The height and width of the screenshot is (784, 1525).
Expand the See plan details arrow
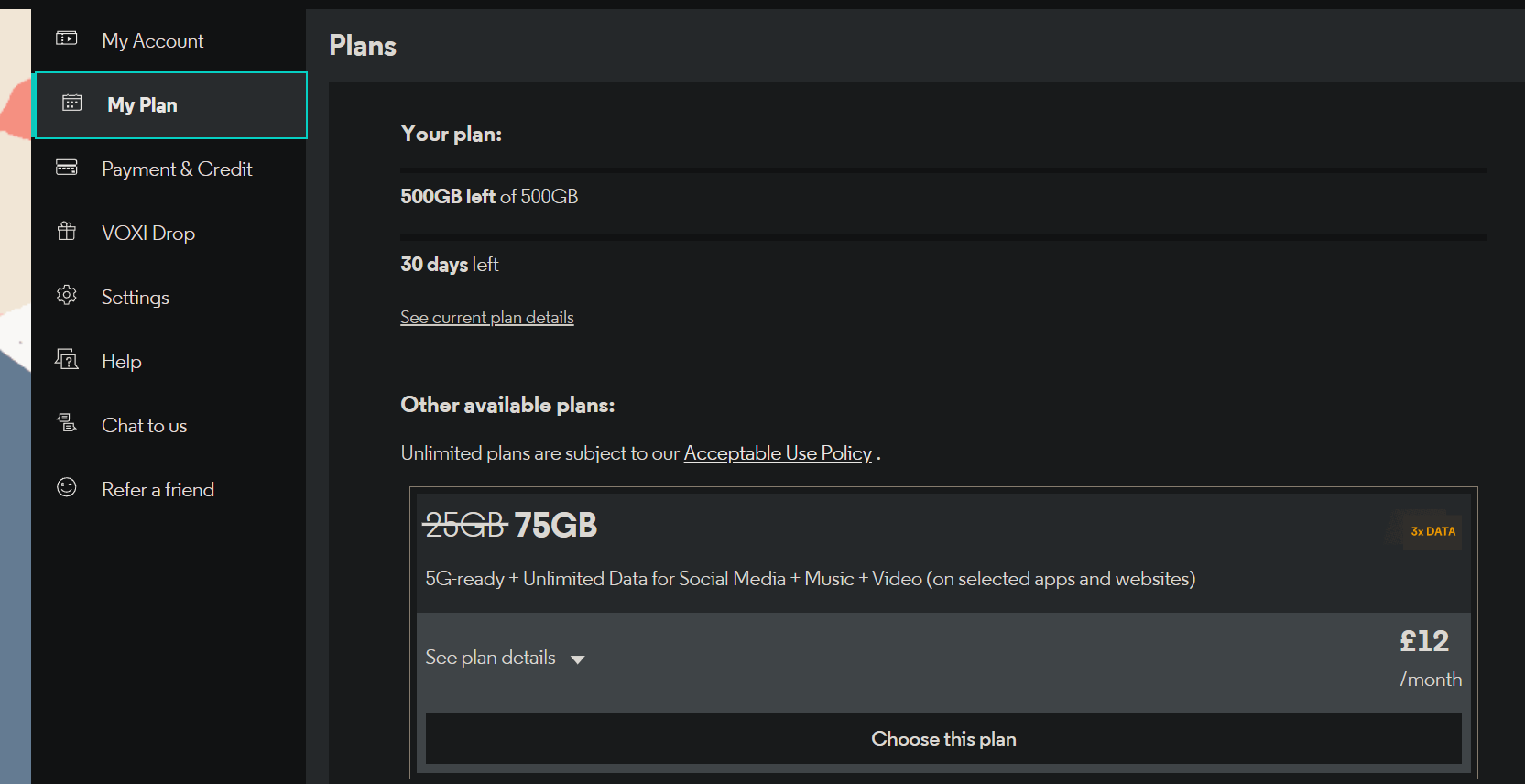pyautogui.click(x=577, y=659)
